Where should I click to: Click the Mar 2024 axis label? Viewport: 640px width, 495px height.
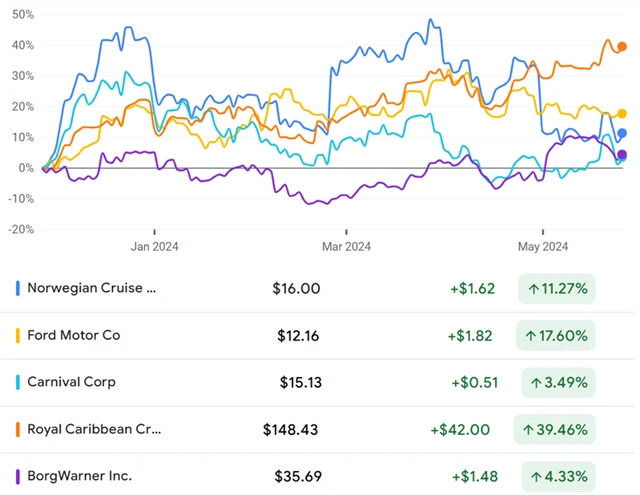[346, 246]
